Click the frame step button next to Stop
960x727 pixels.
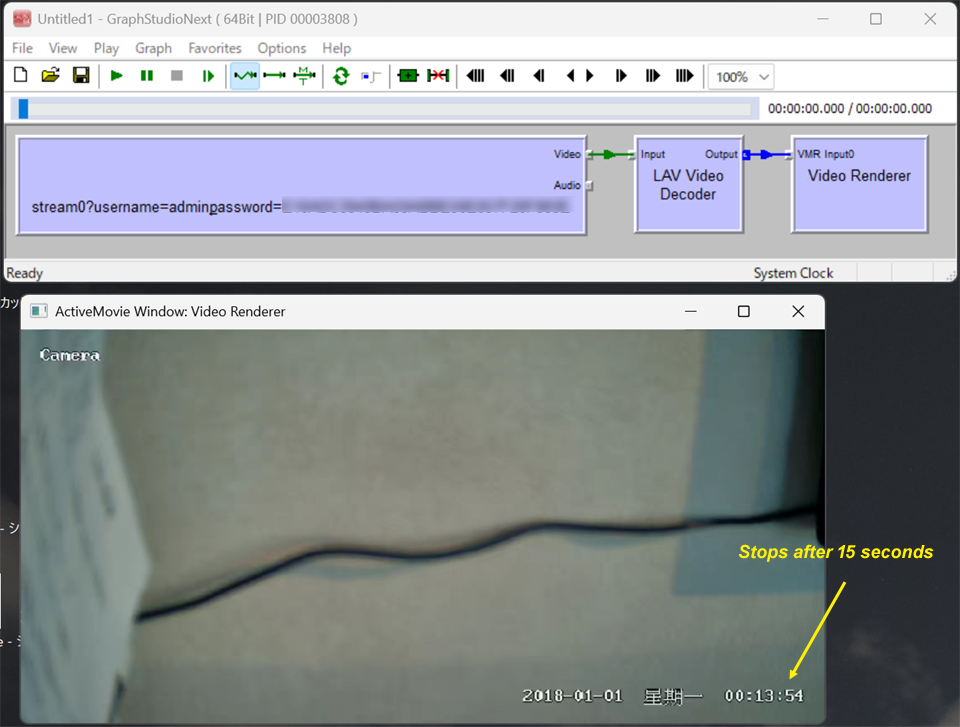click(208, 76)
